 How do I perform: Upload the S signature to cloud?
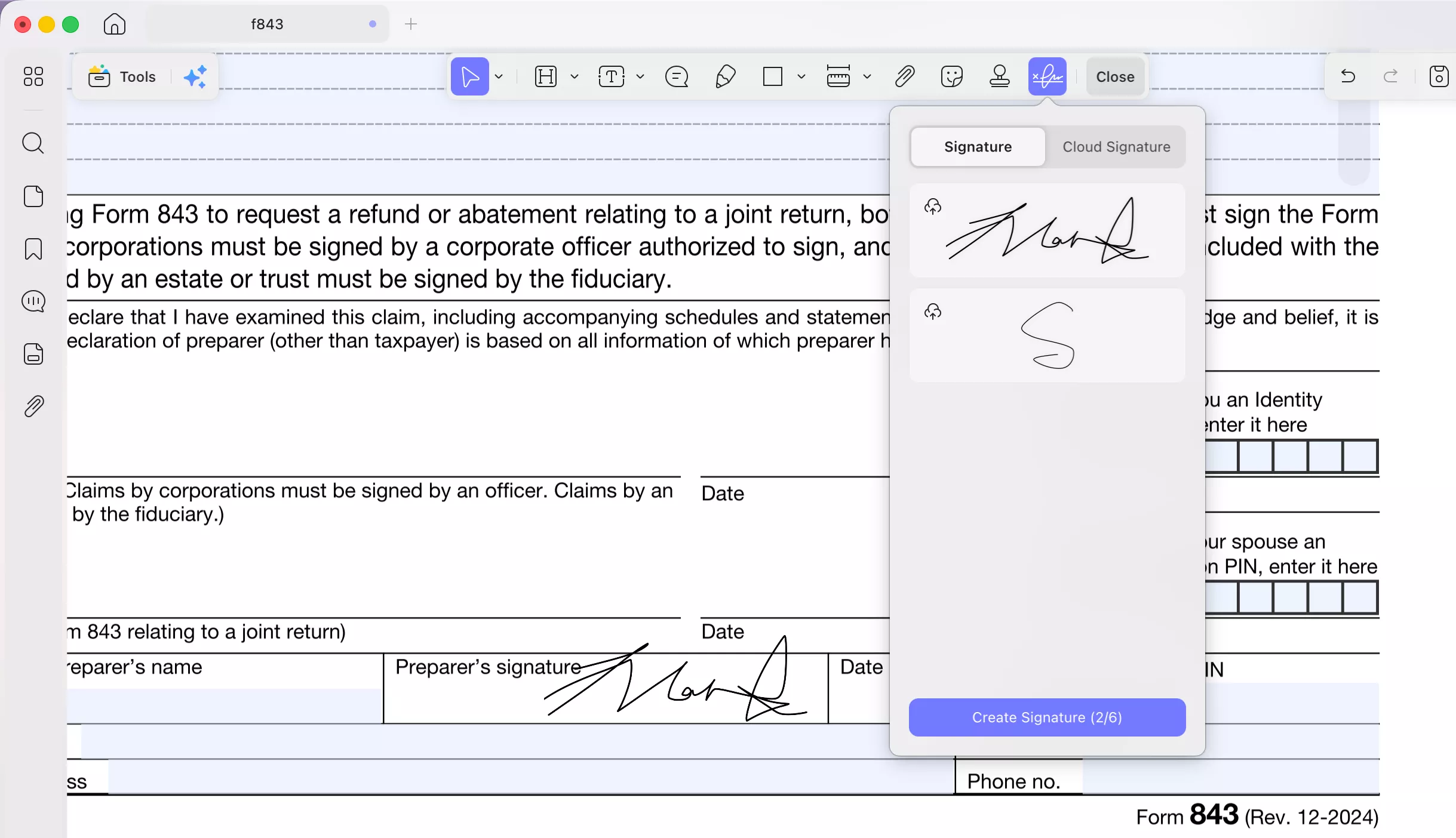[x=933, y=311]
